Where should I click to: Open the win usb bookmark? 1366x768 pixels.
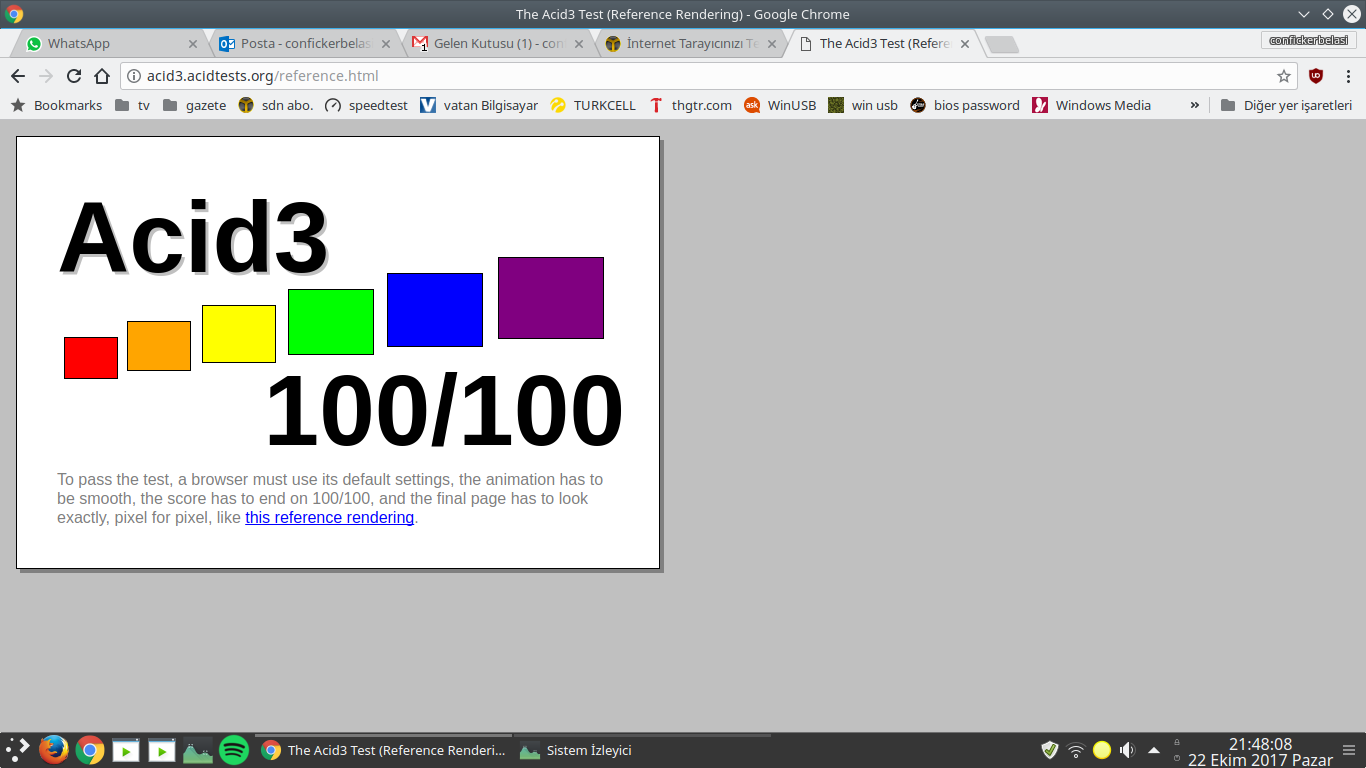(x=863, y=105)
